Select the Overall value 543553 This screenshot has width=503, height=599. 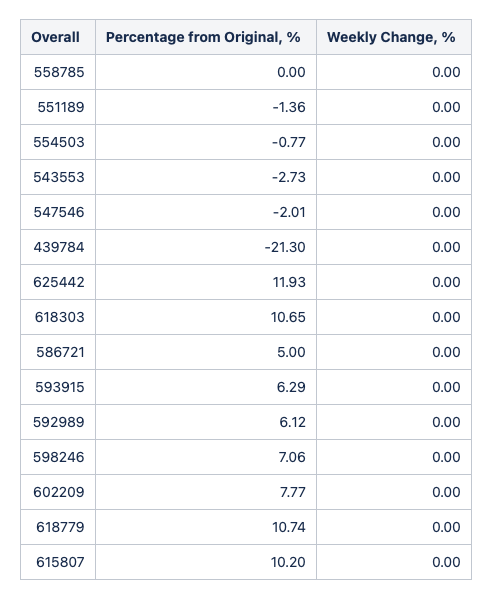(58, 177)
